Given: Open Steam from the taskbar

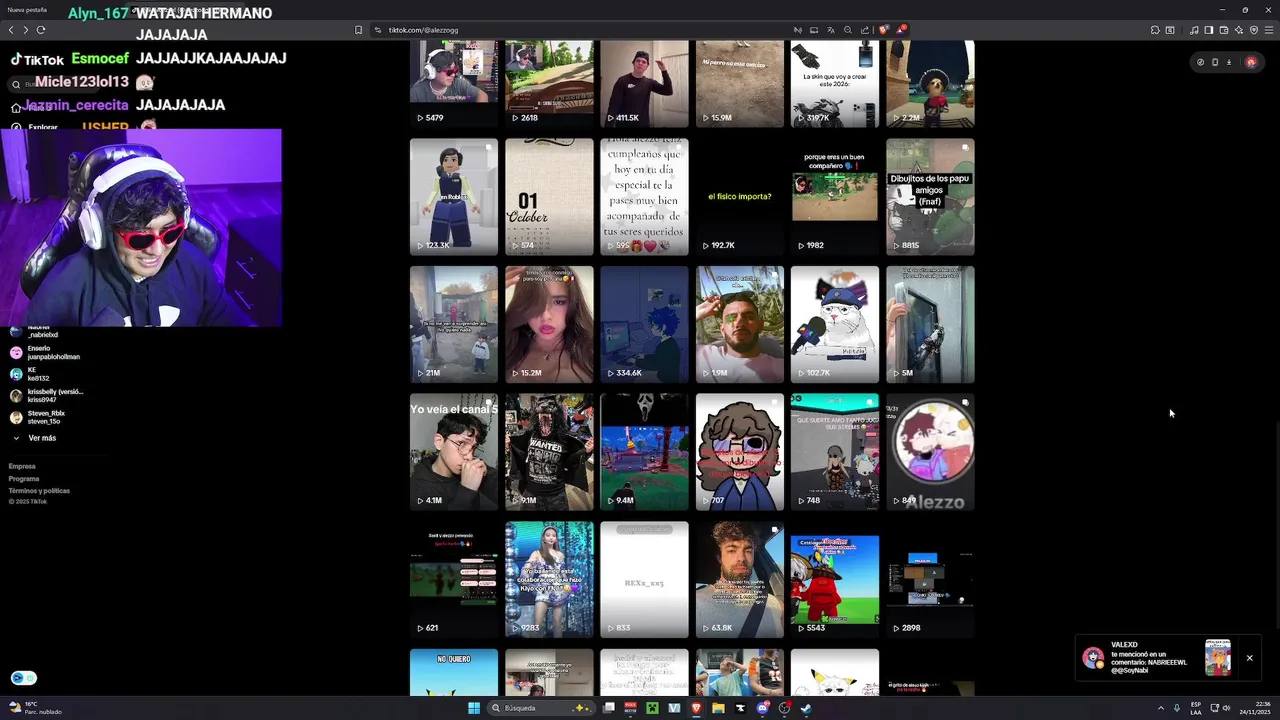Looking at the screenshot, I should coord(806,708).
